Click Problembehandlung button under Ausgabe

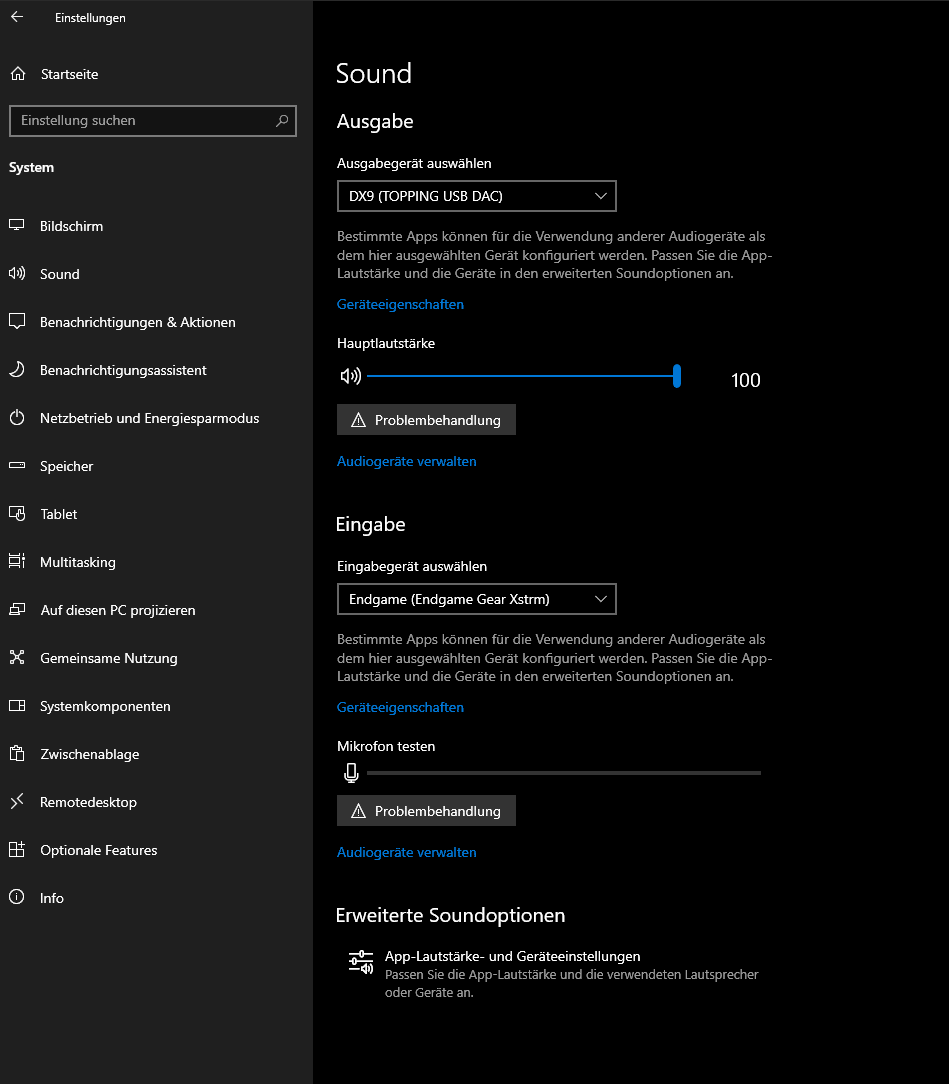(x=426, y=420)
